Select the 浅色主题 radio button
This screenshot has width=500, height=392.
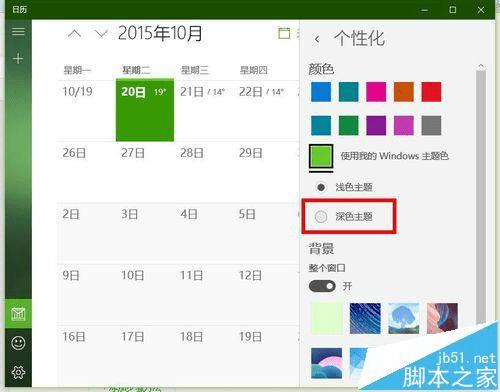(x=321, y=187)
